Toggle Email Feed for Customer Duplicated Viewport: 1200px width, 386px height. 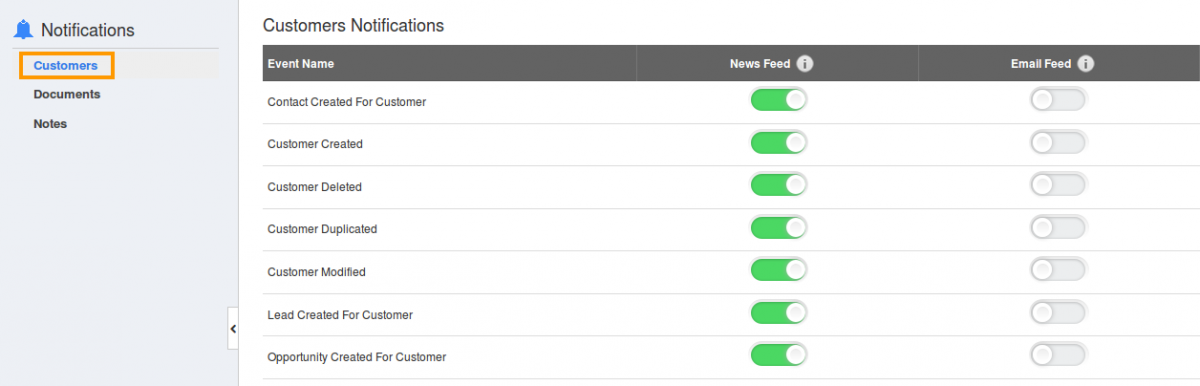click(x=1058, y=228)
